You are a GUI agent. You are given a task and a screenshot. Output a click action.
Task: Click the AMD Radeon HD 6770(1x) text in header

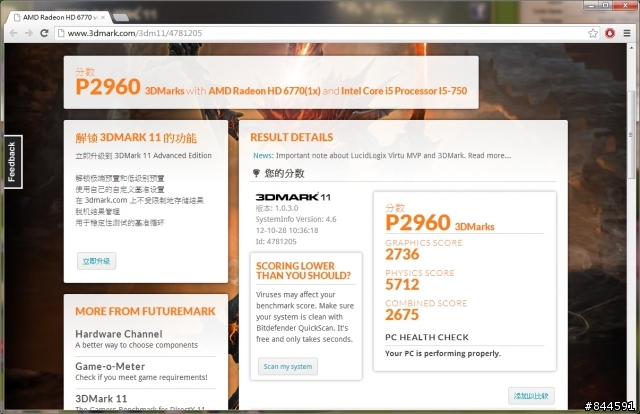pos(264,91)
